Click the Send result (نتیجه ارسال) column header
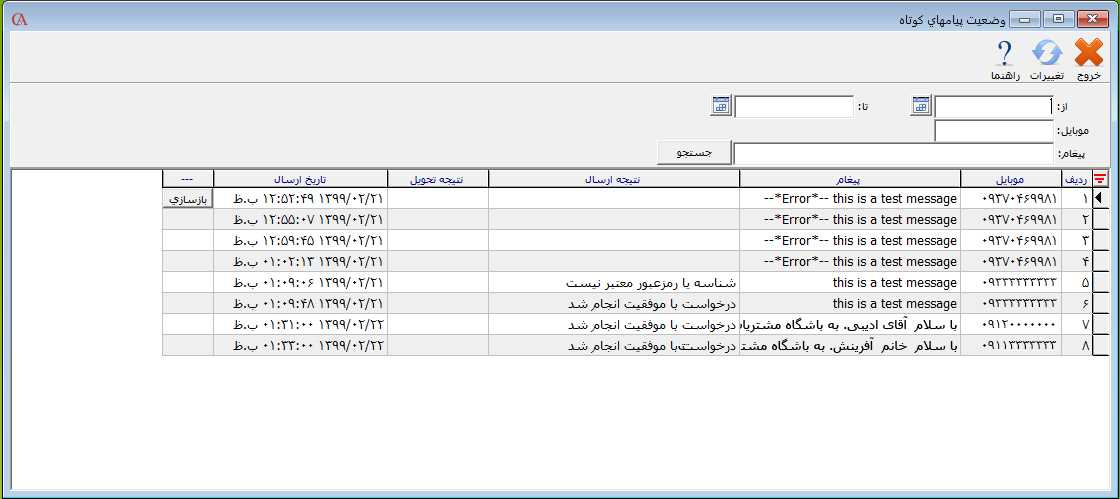 click(x=614, y=179)
